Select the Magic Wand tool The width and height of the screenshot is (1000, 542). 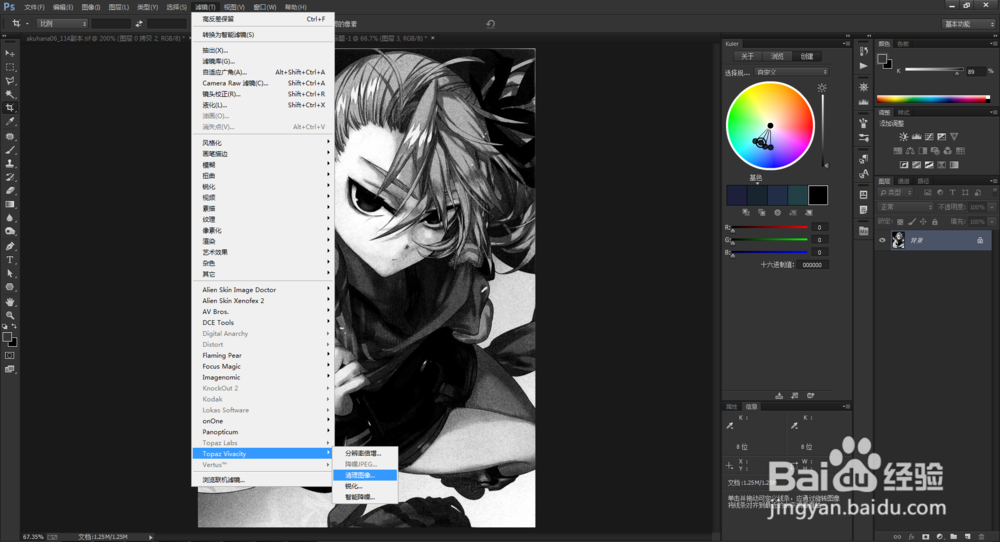click(x=10, y=94)
